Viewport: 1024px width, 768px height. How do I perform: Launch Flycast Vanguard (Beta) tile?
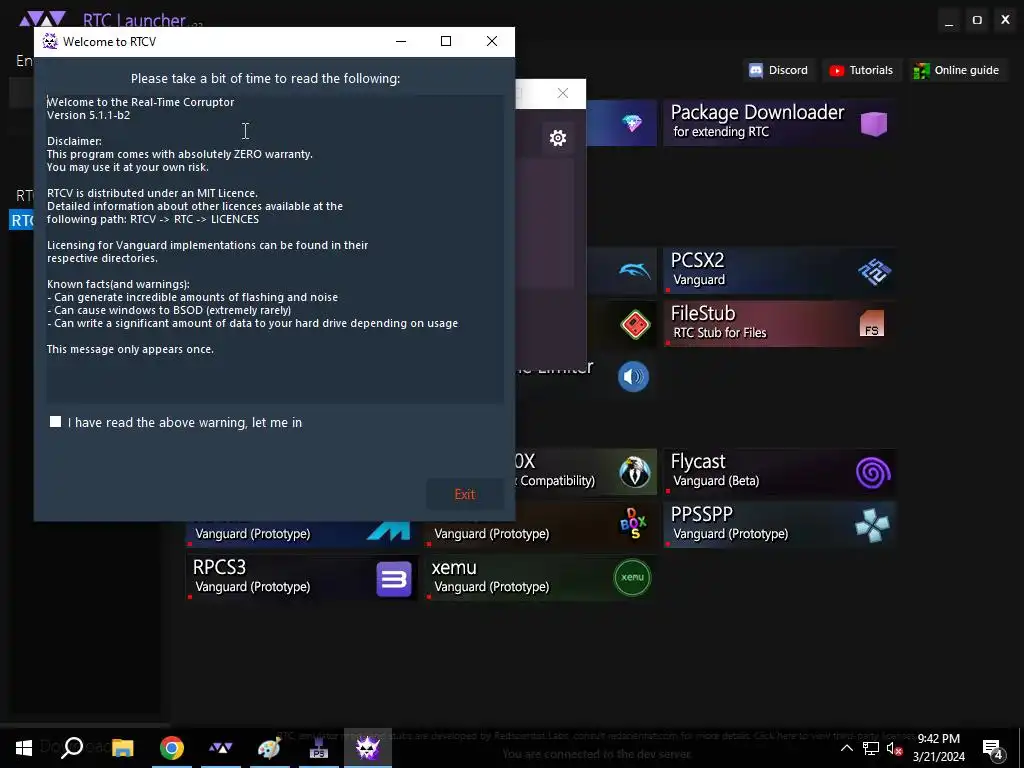pyautogui.click(x=779, y=472)
